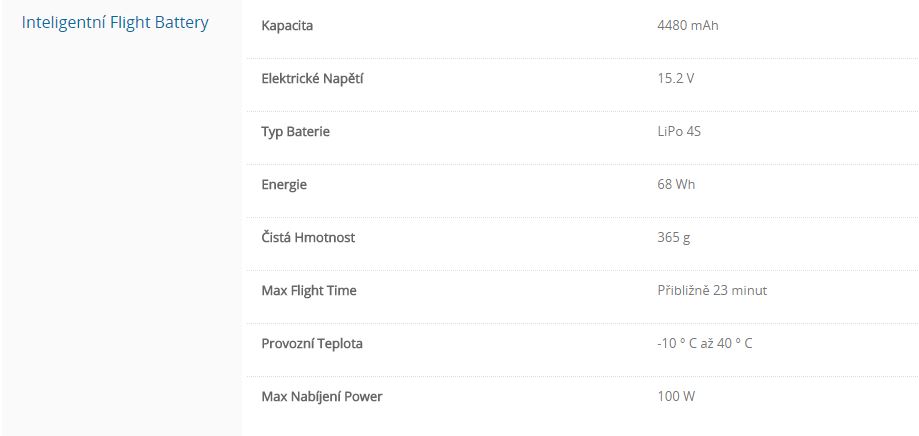Click the dotted divider below the Kapacita row

pos(580,58)
